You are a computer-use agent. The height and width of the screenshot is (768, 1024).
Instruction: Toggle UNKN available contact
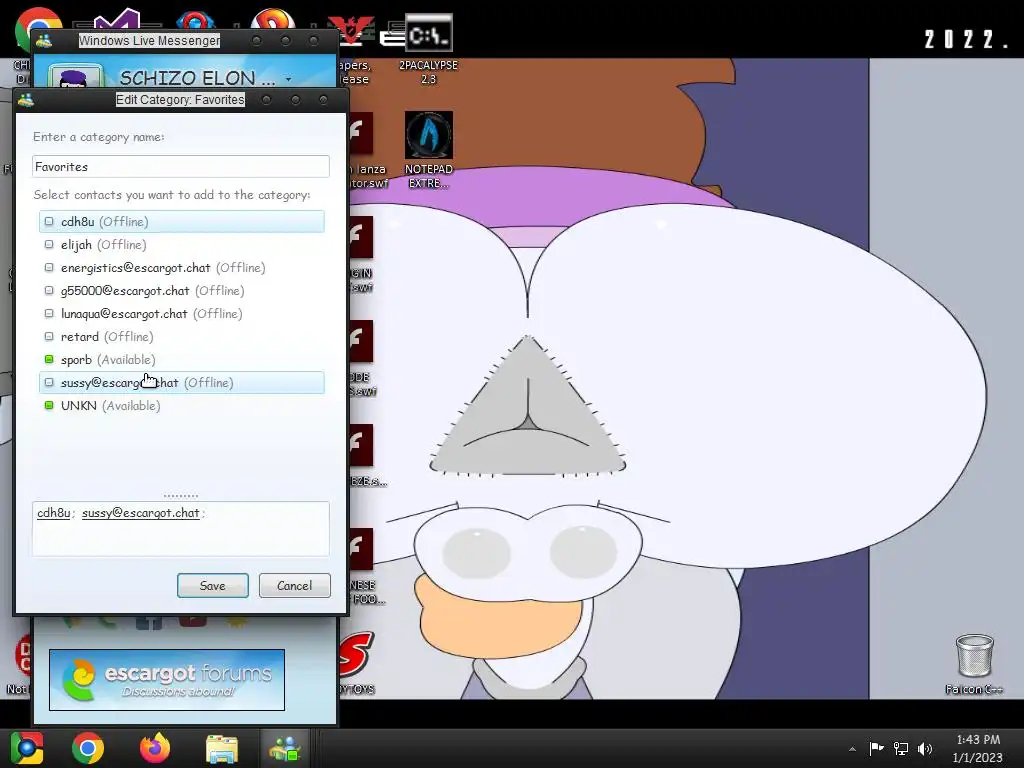[182, 406]
